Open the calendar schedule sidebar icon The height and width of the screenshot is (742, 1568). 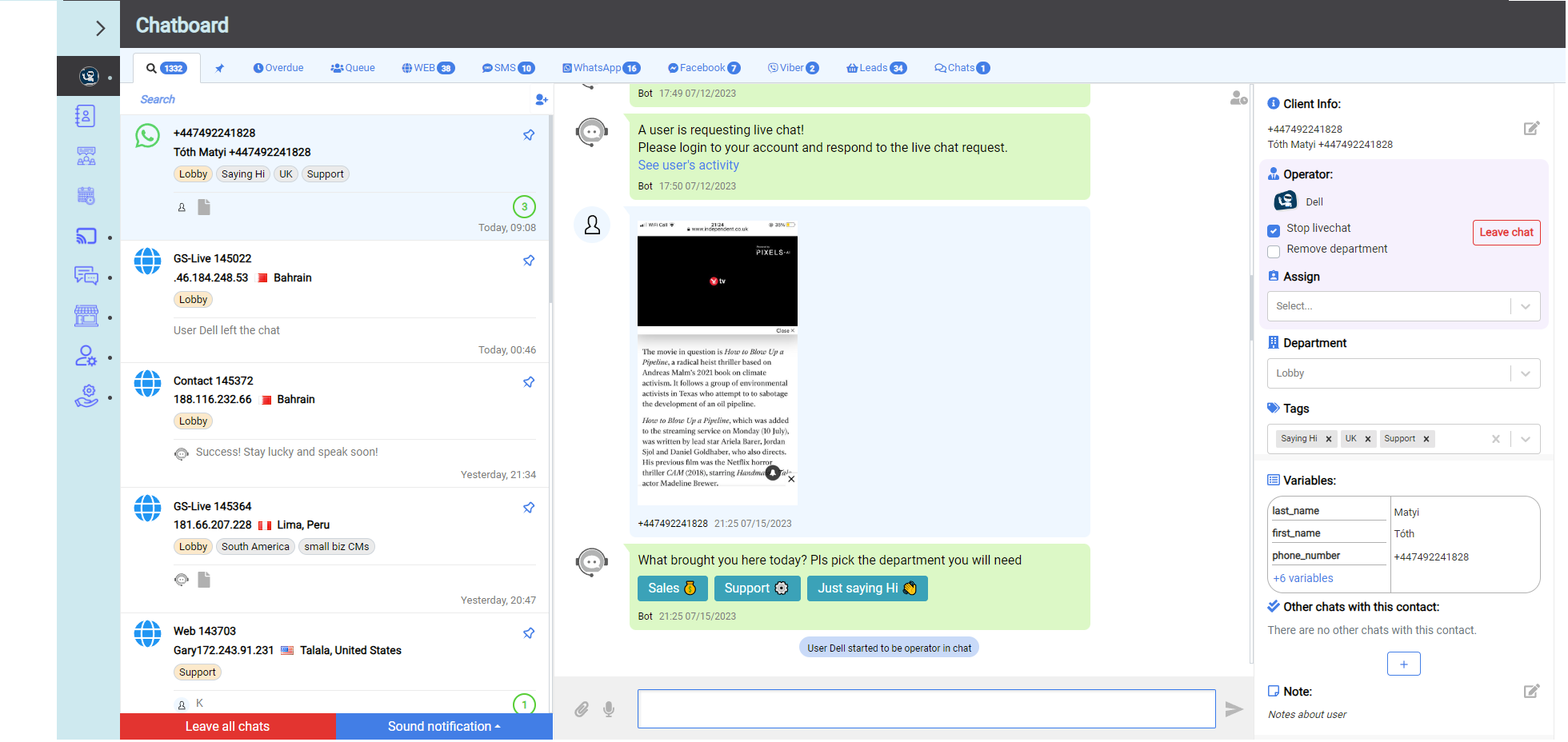pyautogui.click(x=86, y=196)
